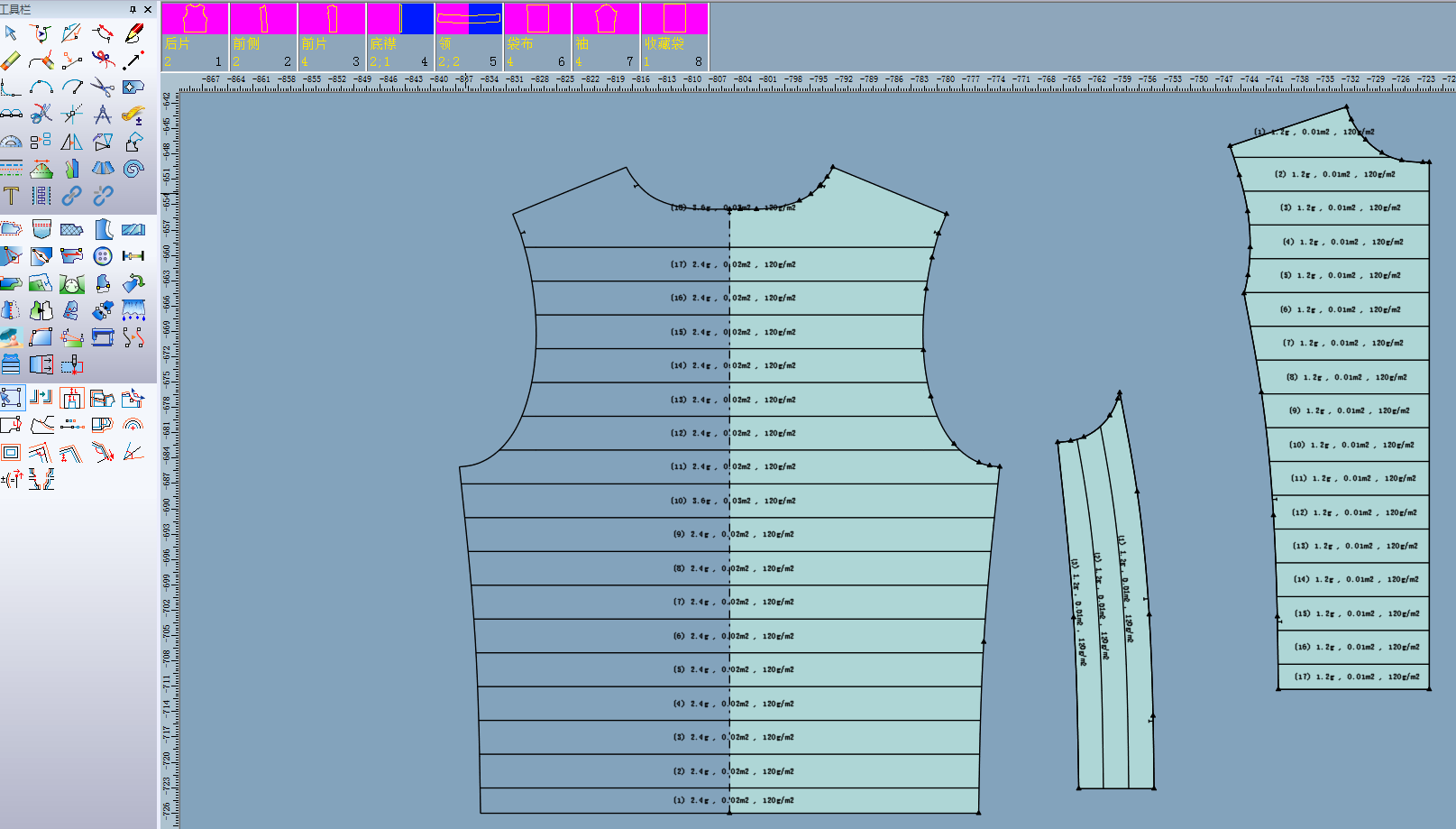Viewport: 1456px width, 829px height.
Task: Select the scissors cutting tool
Action: point(102,88)
